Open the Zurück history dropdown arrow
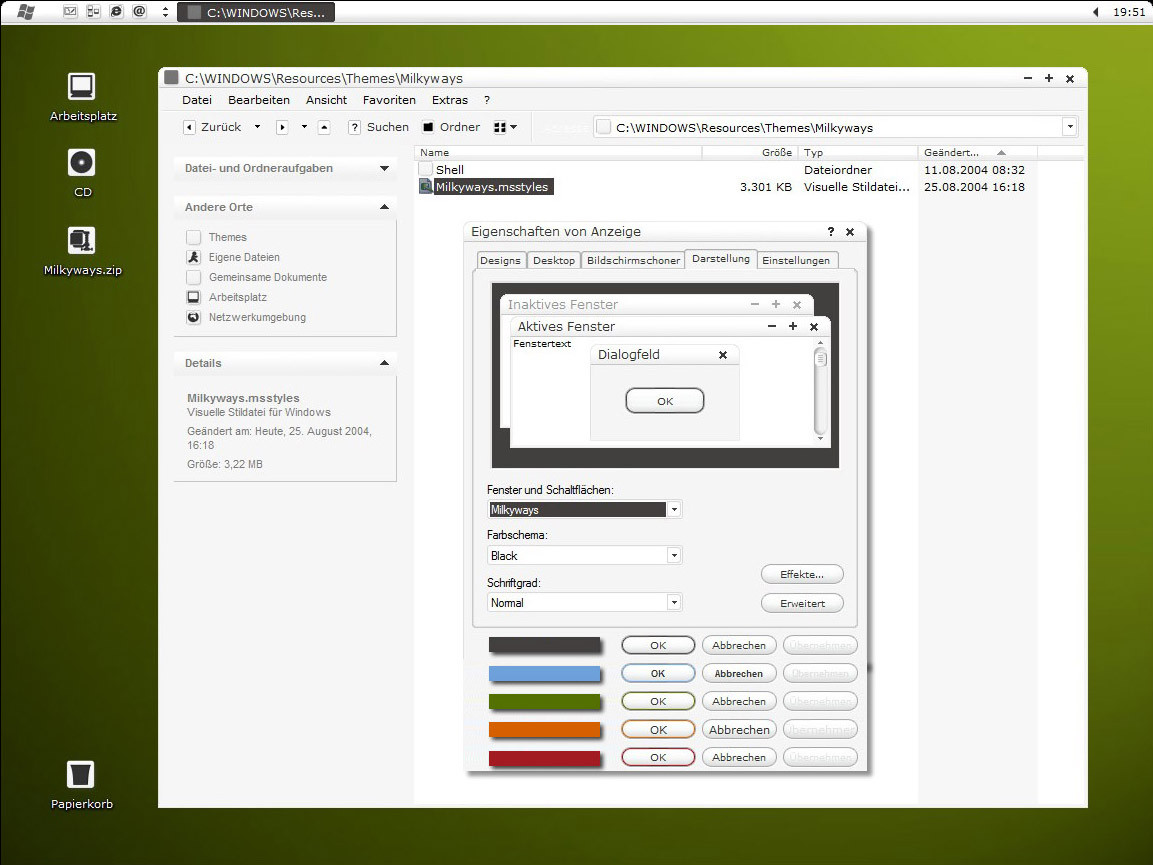The image size is (1153, 865). pos(257,127)
